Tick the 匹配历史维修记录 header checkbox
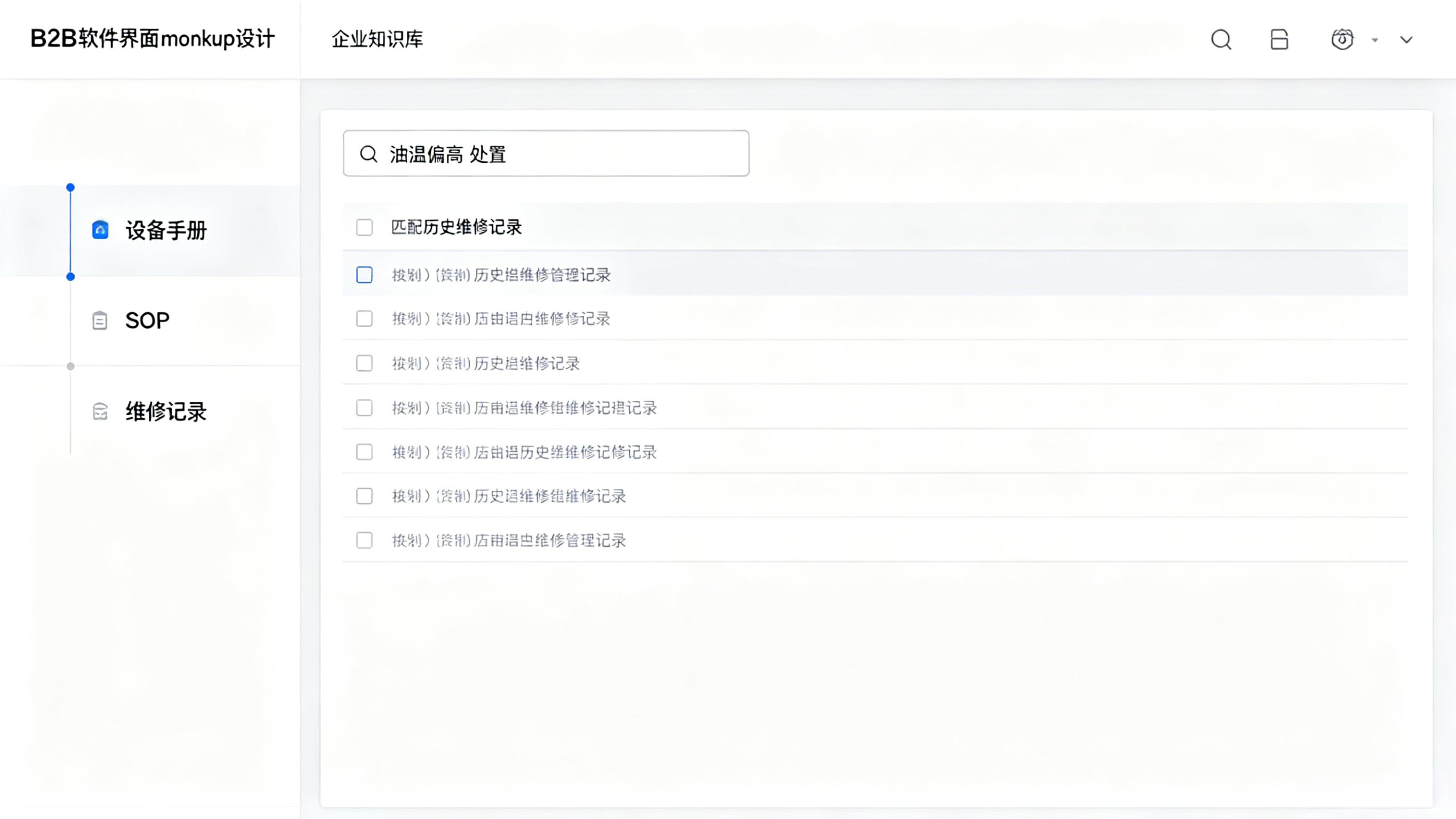Viewport: 1456px width, 819px height. click(365, 227)
